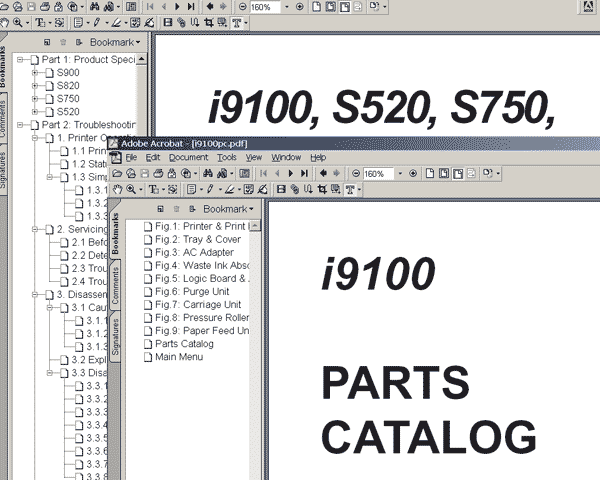Switch to Signatures tab in front window

coord(115,337)
